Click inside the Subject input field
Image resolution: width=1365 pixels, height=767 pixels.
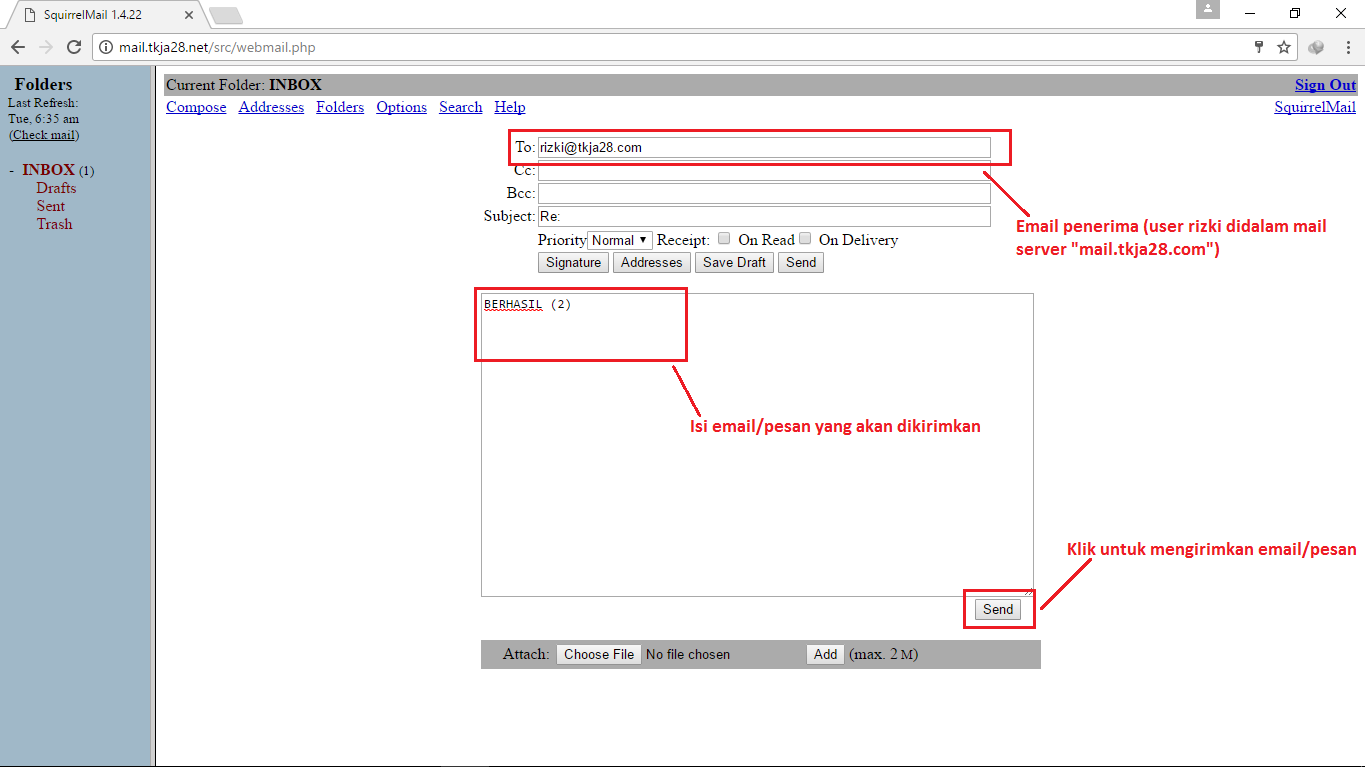pyautogui.click(x=763, y=216)
